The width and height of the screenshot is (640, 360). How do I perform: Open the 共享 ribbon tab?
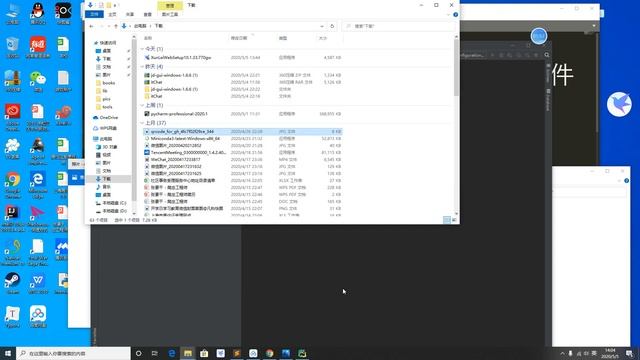pos(130,14)
